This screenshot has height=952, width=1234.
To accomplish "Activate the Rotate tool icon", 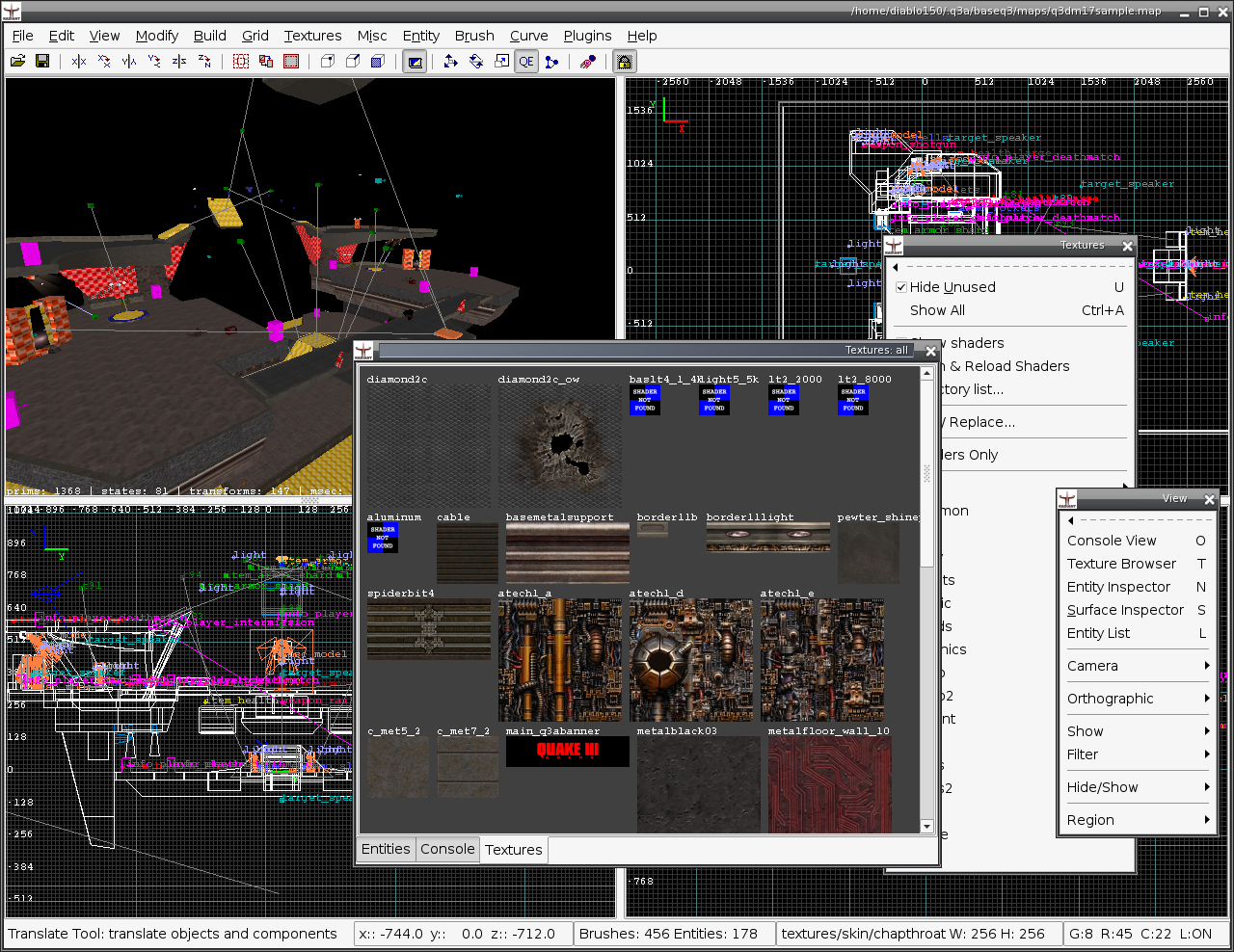I will pyautogui.click(x=476, y=62).
